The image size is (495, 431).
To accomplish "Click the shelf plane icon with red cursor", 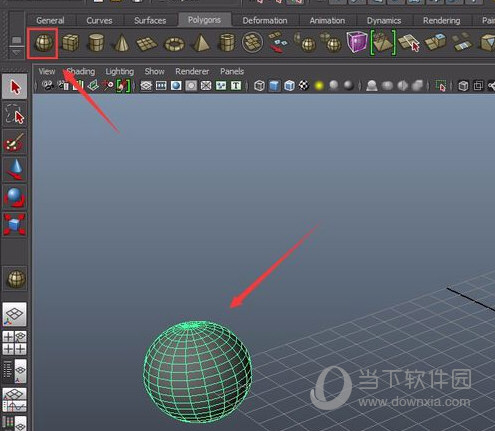I will pos(409,43).
